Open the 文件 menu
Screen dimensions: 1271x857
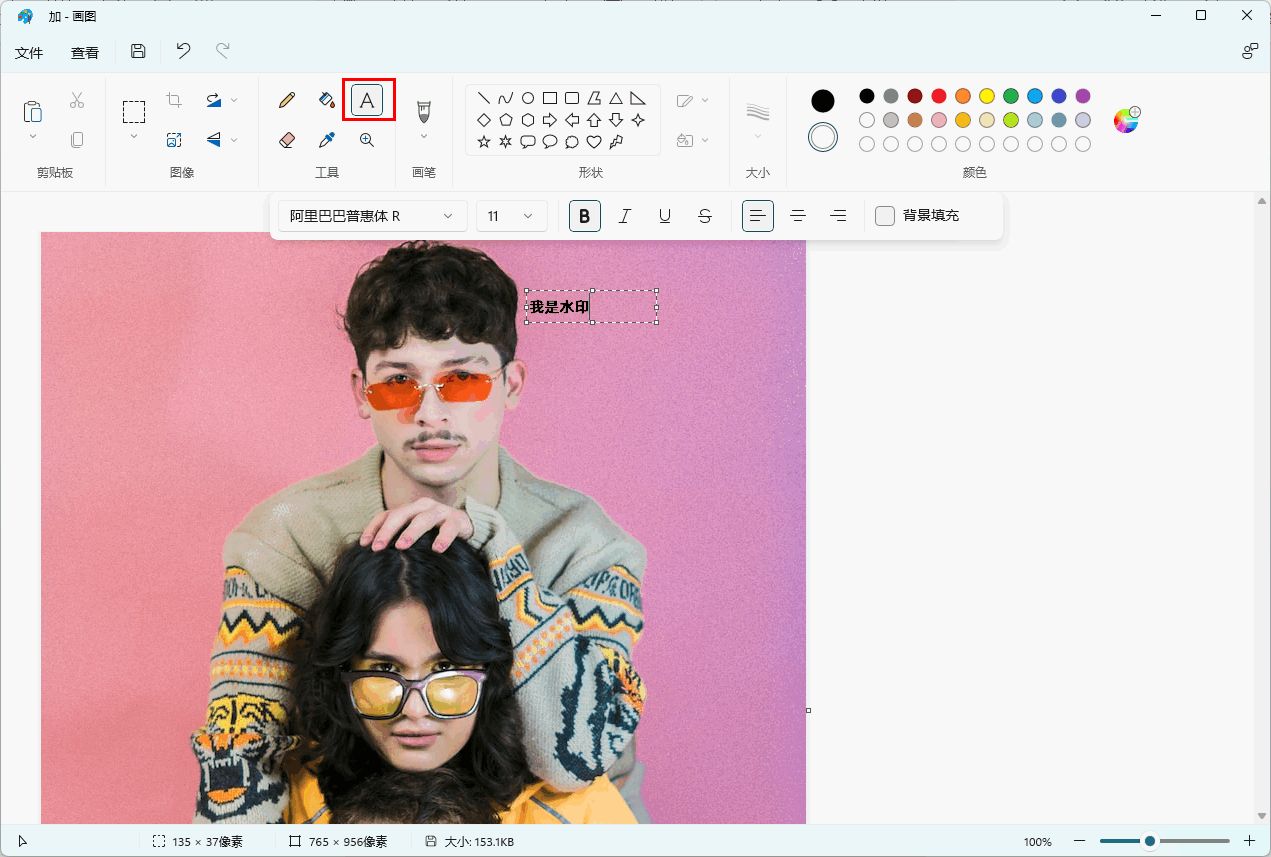[29, 53]
